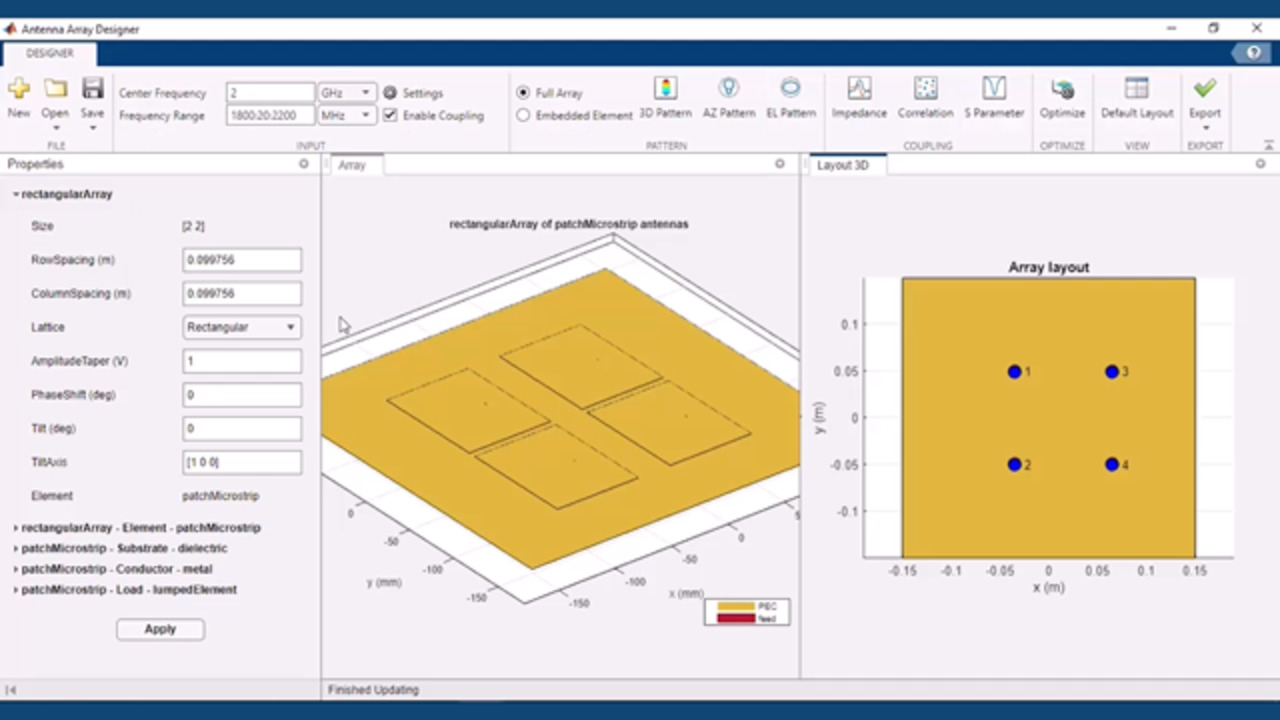
Task: Open the Correlation plot
Action: click(x=925, y=98)
